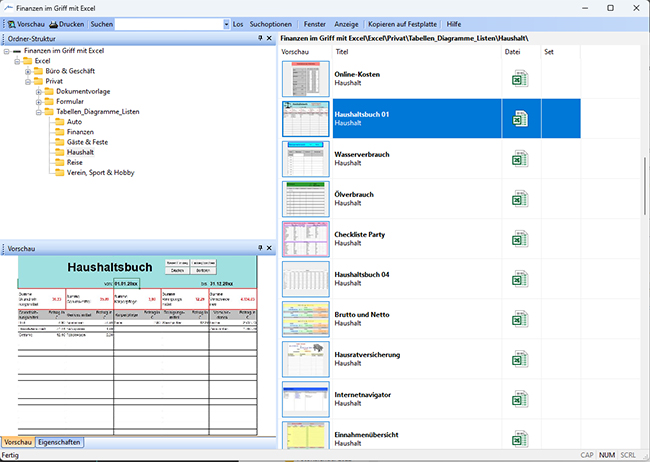The width and height of the screenshot is (650, 462).
Task: Click the Drucken printer button
Action: 66,23
